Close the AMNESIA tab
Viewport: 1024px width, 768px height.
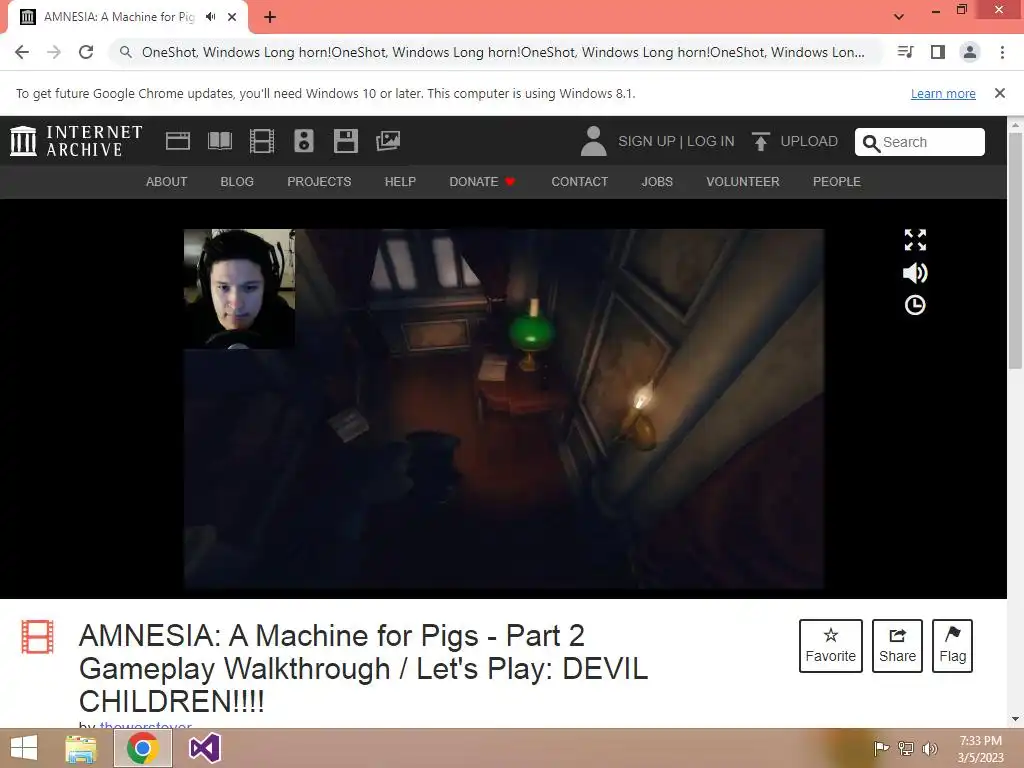232,17
